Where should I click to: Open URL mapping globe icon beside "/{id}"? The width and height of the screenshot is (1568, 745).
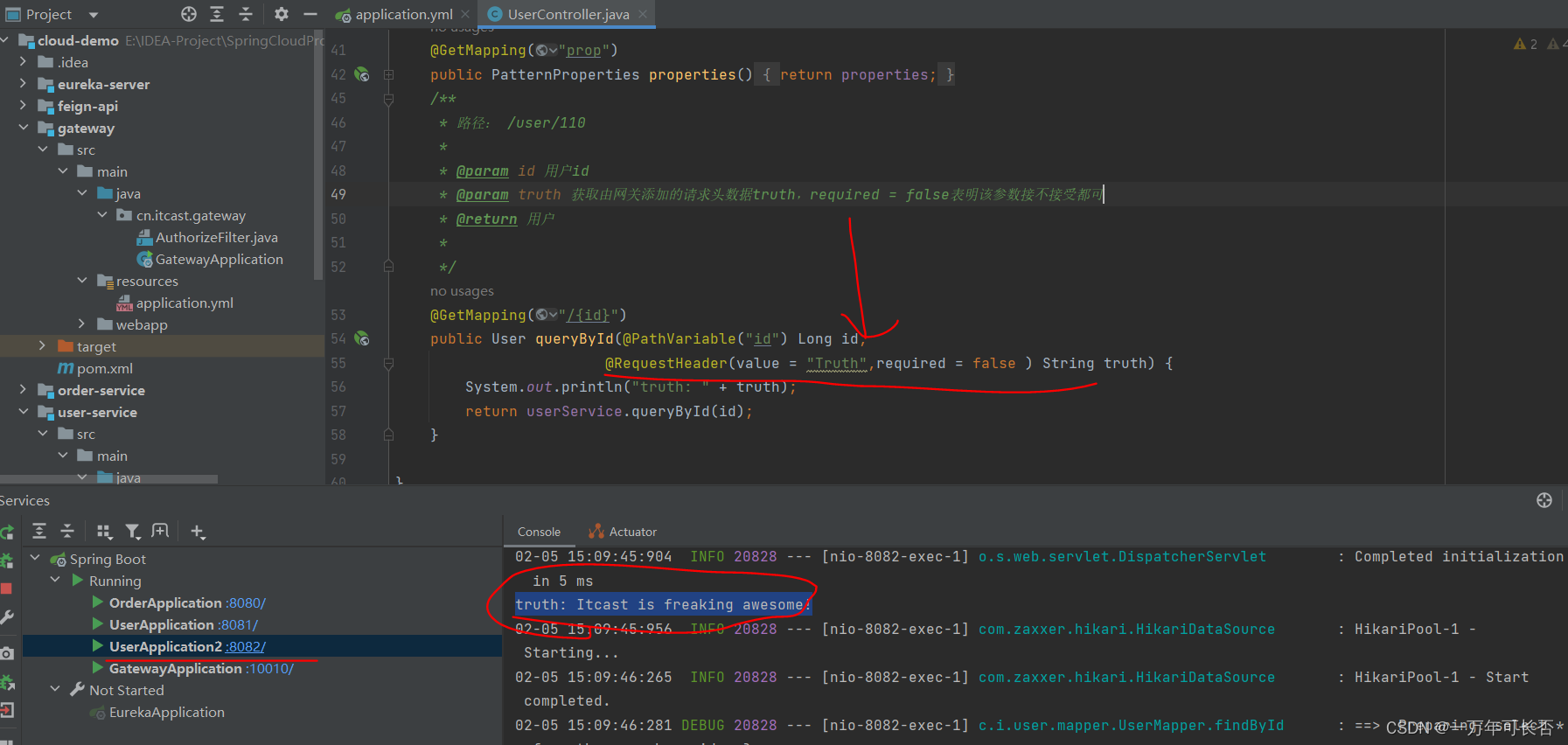547,315
